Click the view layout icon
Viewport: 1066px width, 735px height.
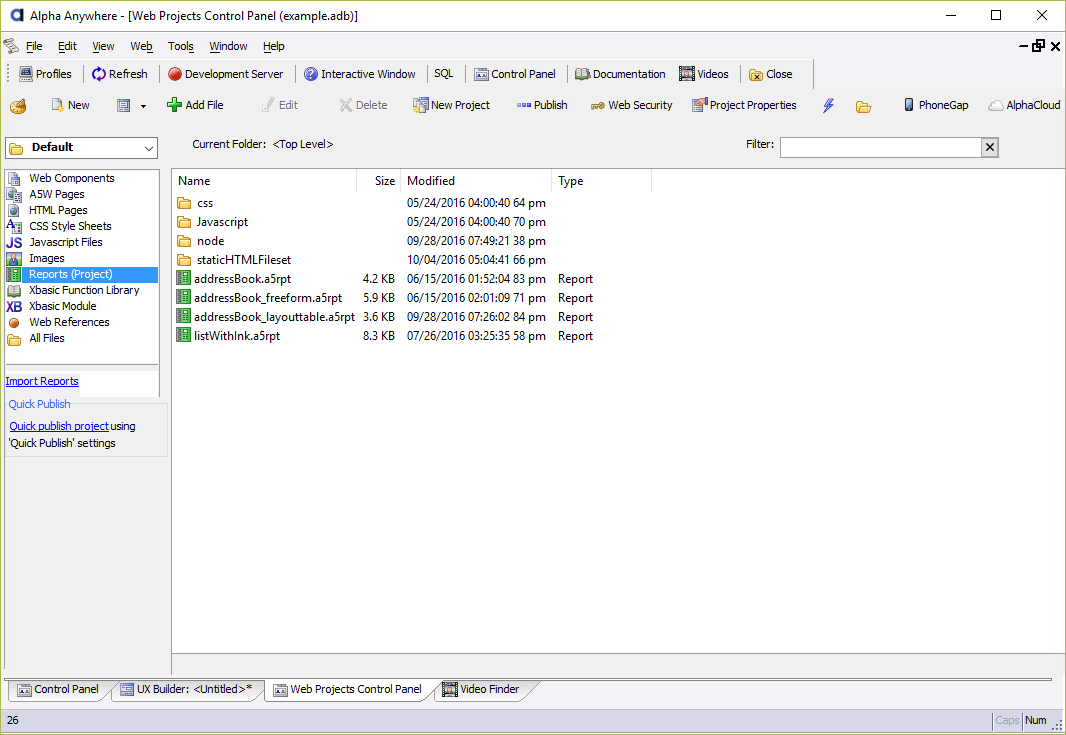pos(123,105)
